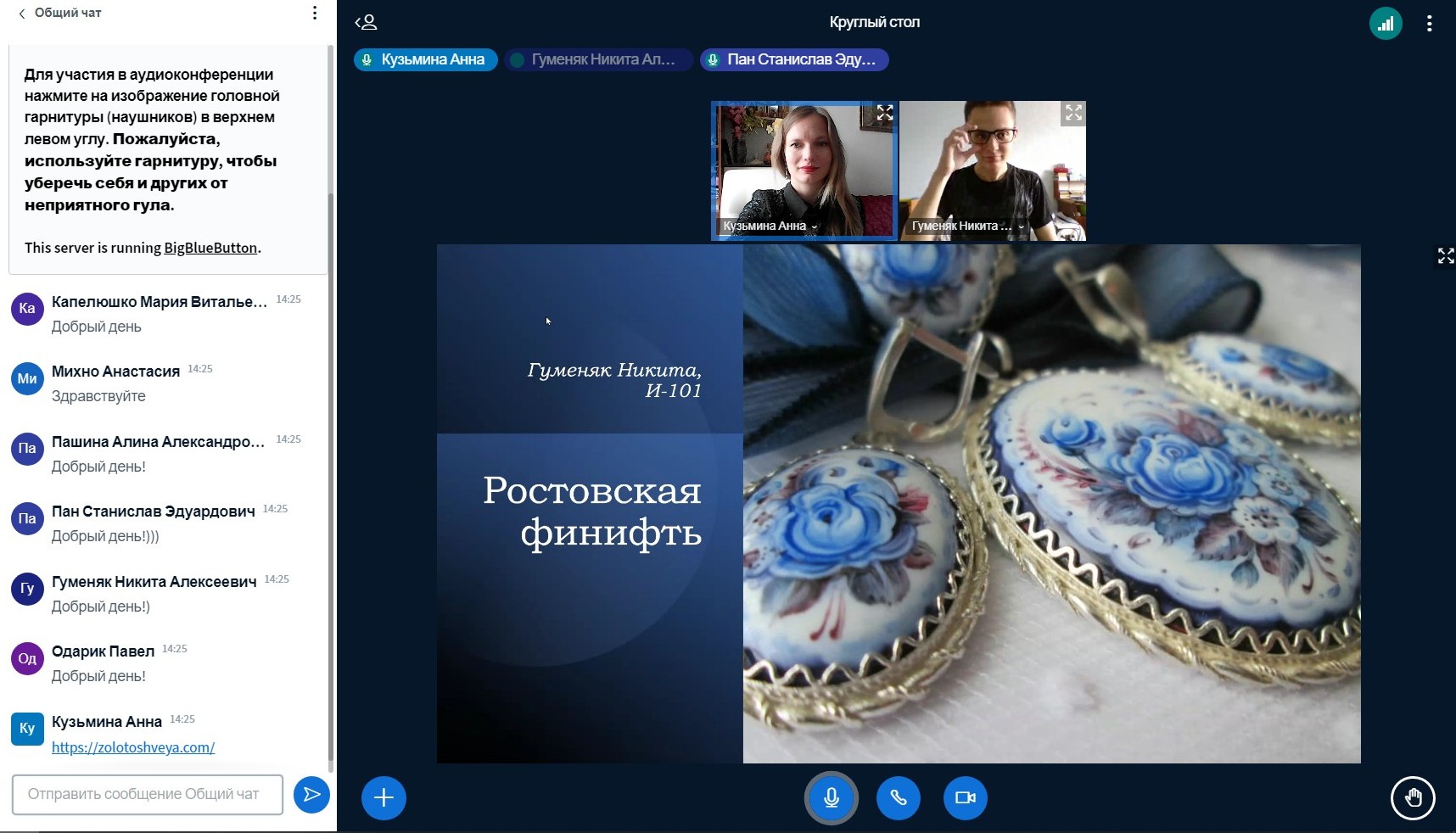Open the blue plus actions button
Viewport: 1456px width, 833px height.
tap(384, 798)
